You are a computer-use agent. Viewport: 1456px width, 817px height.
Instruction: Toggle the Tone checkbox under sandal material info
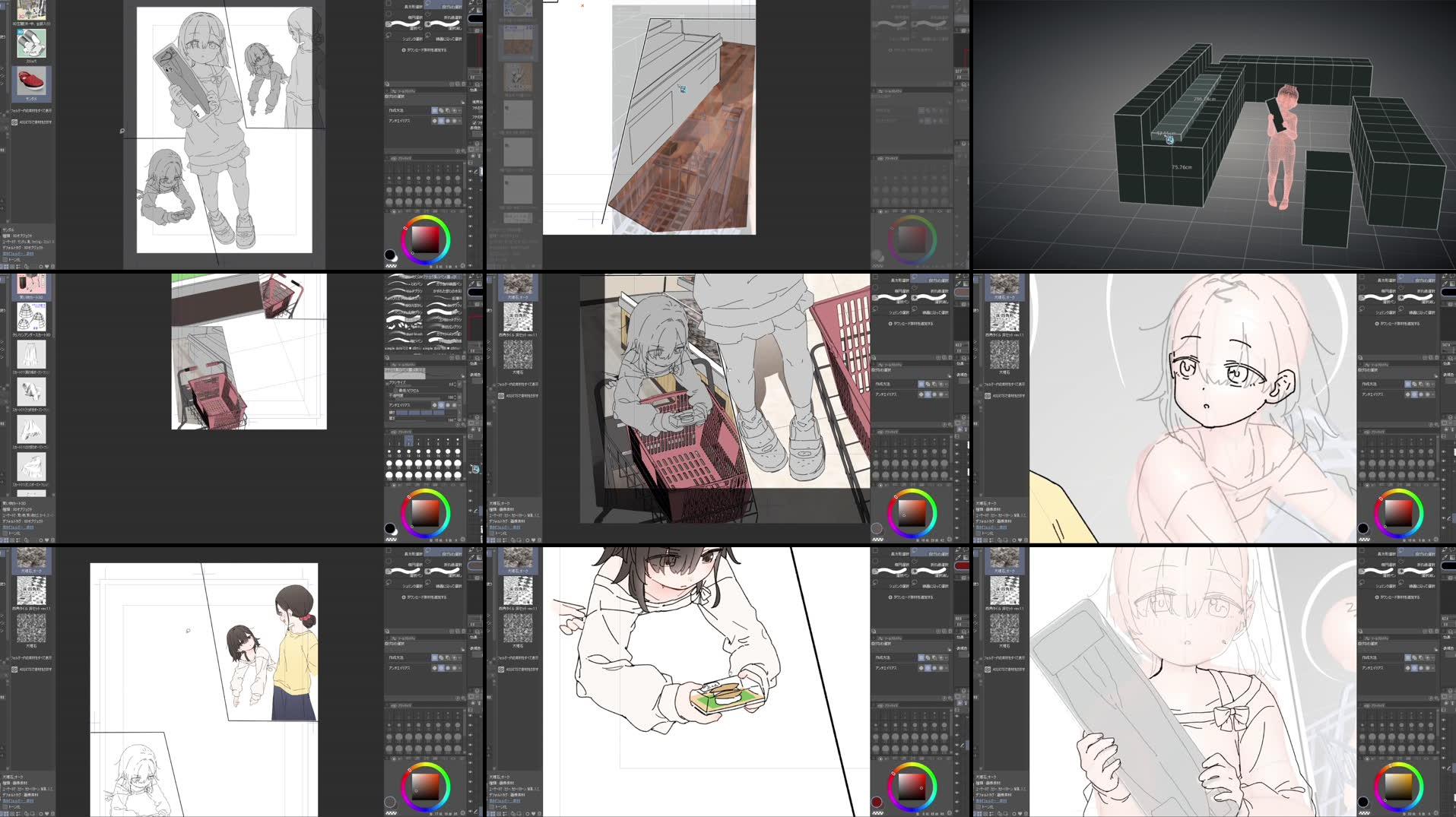pos(5,259)
